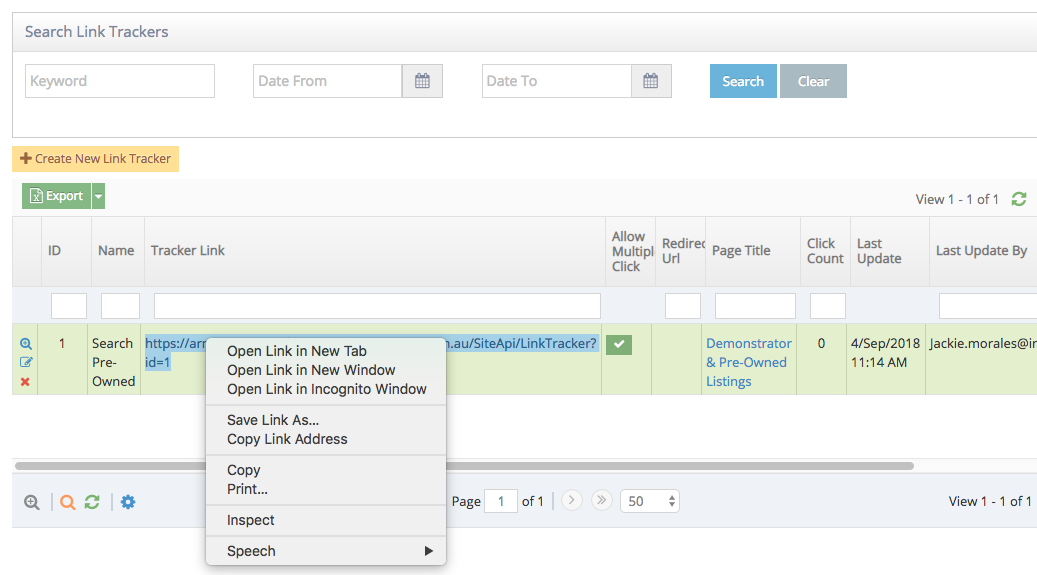Edit the Search Pre-Owned tracker row
1037x575 pixels.
[25, 362]
